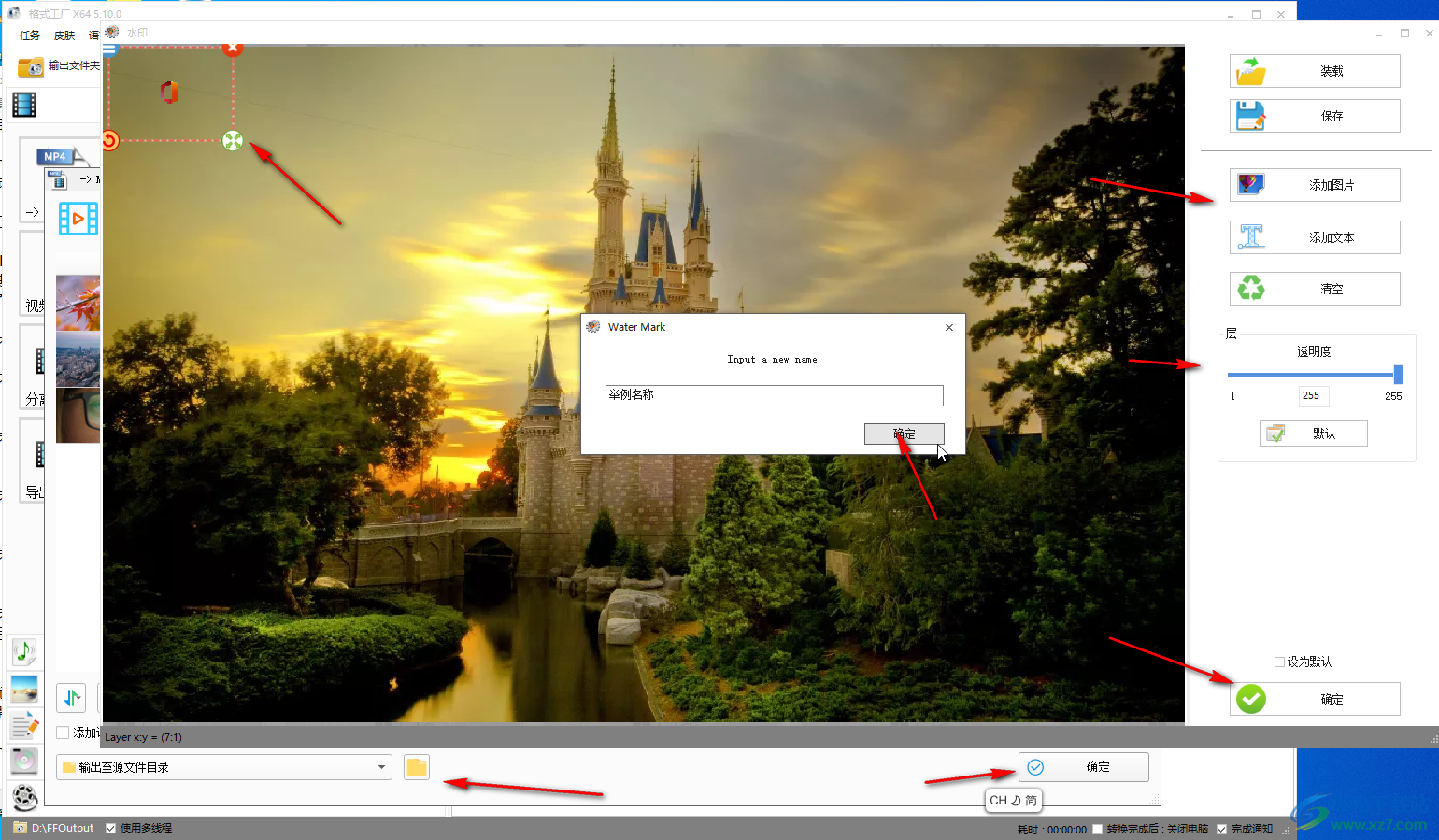
Task: Click the CH input language indicator
Action: pyautogui.click(x=1013, y=801)
